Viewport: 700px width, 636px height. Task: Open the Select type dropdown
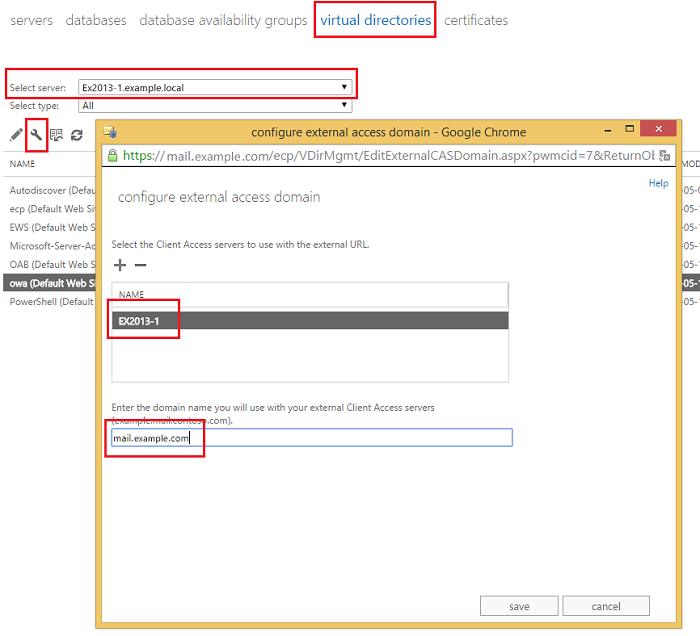[215, 105]
